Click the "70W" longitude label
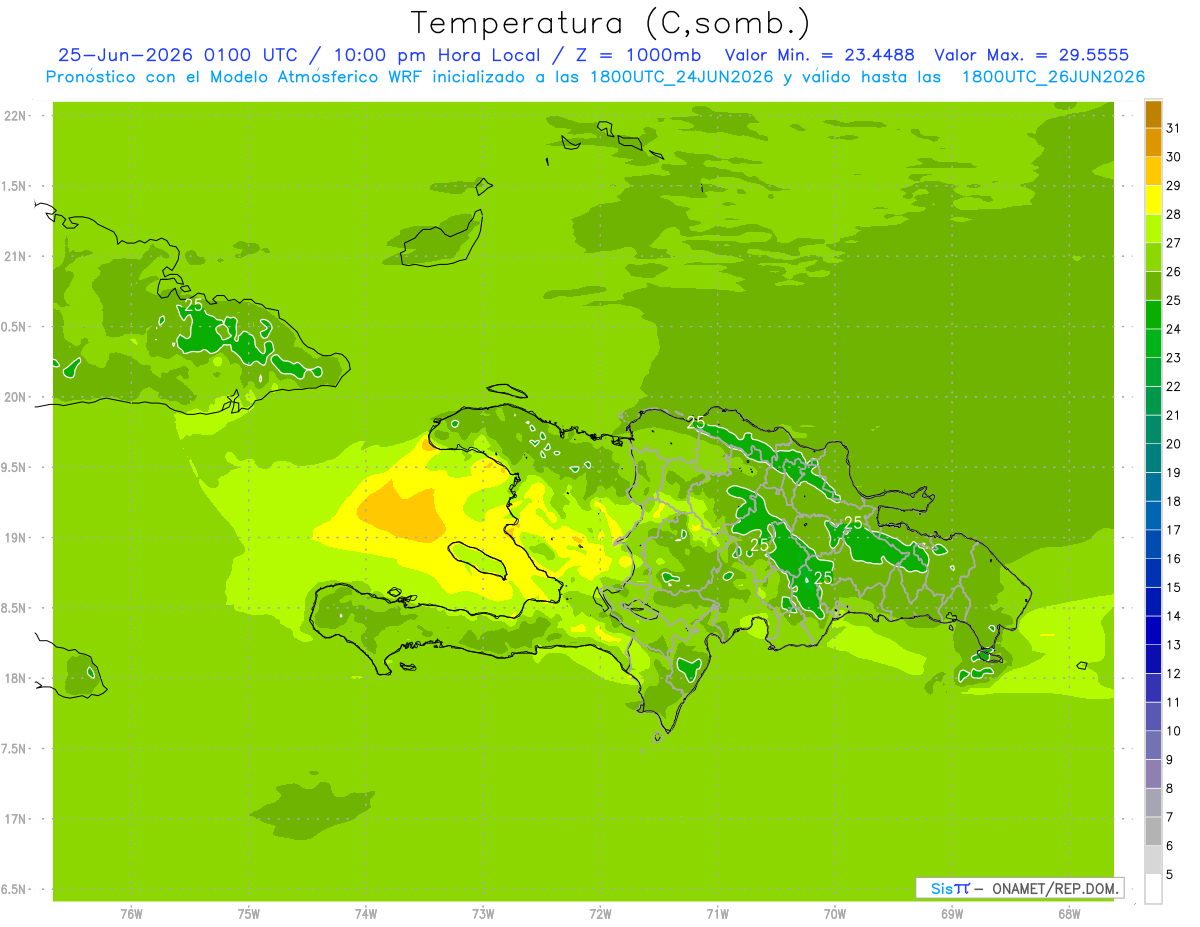This screenshot has width=1200, height=927. click(835, 914)
